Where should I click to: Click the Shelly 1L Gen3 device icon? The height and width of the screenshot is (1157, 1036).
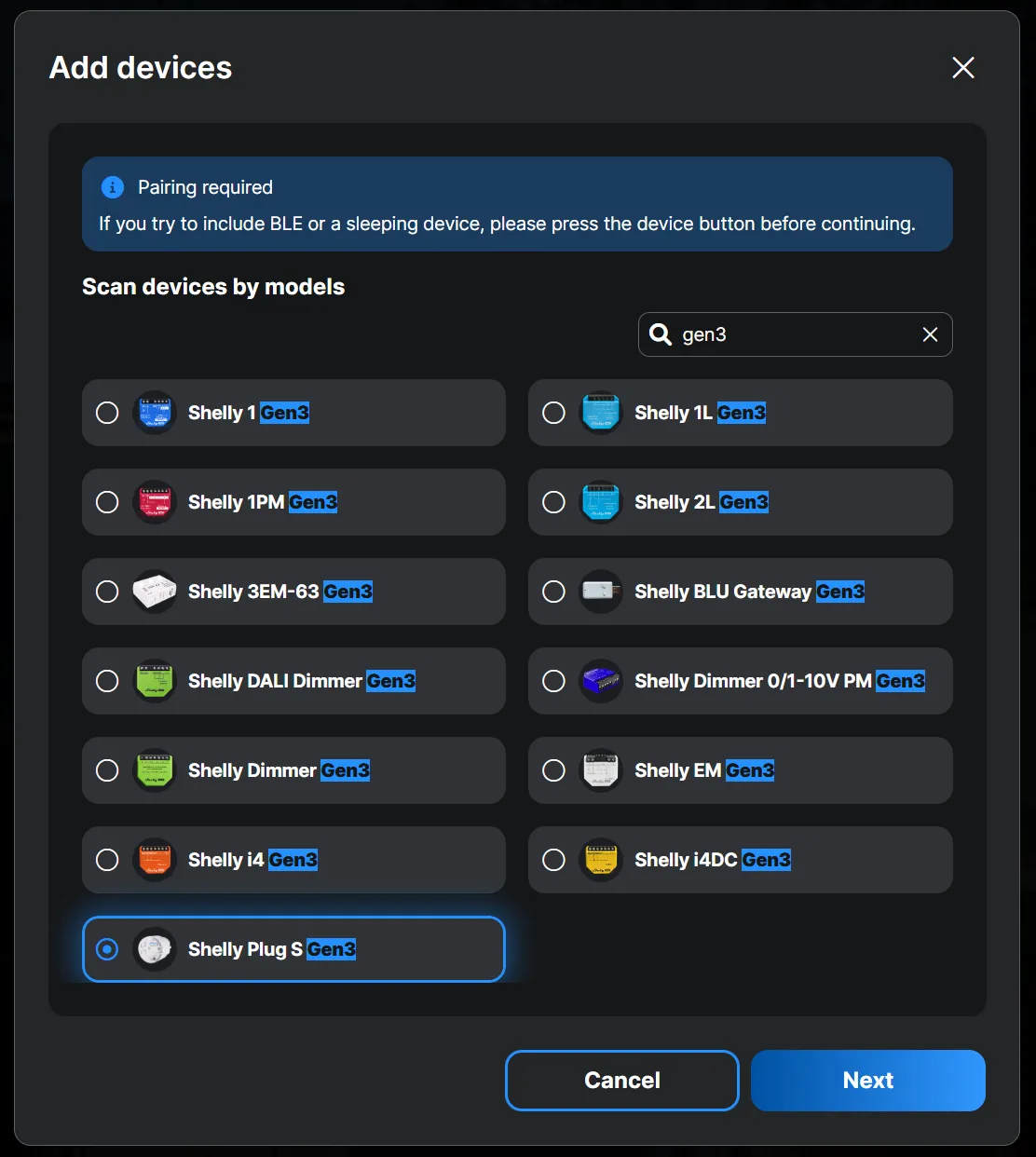tap(601, 413)
